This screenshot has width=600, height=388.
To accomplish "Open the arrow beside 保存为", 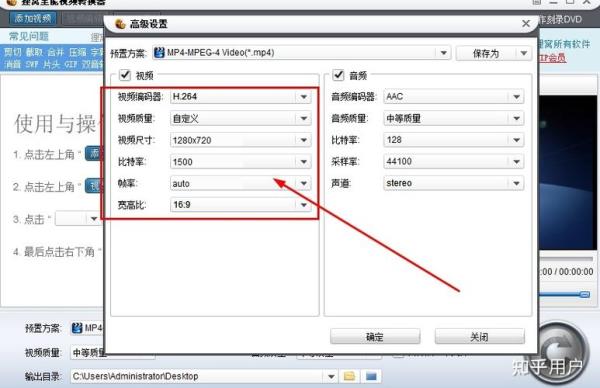I will coord(524,53).
